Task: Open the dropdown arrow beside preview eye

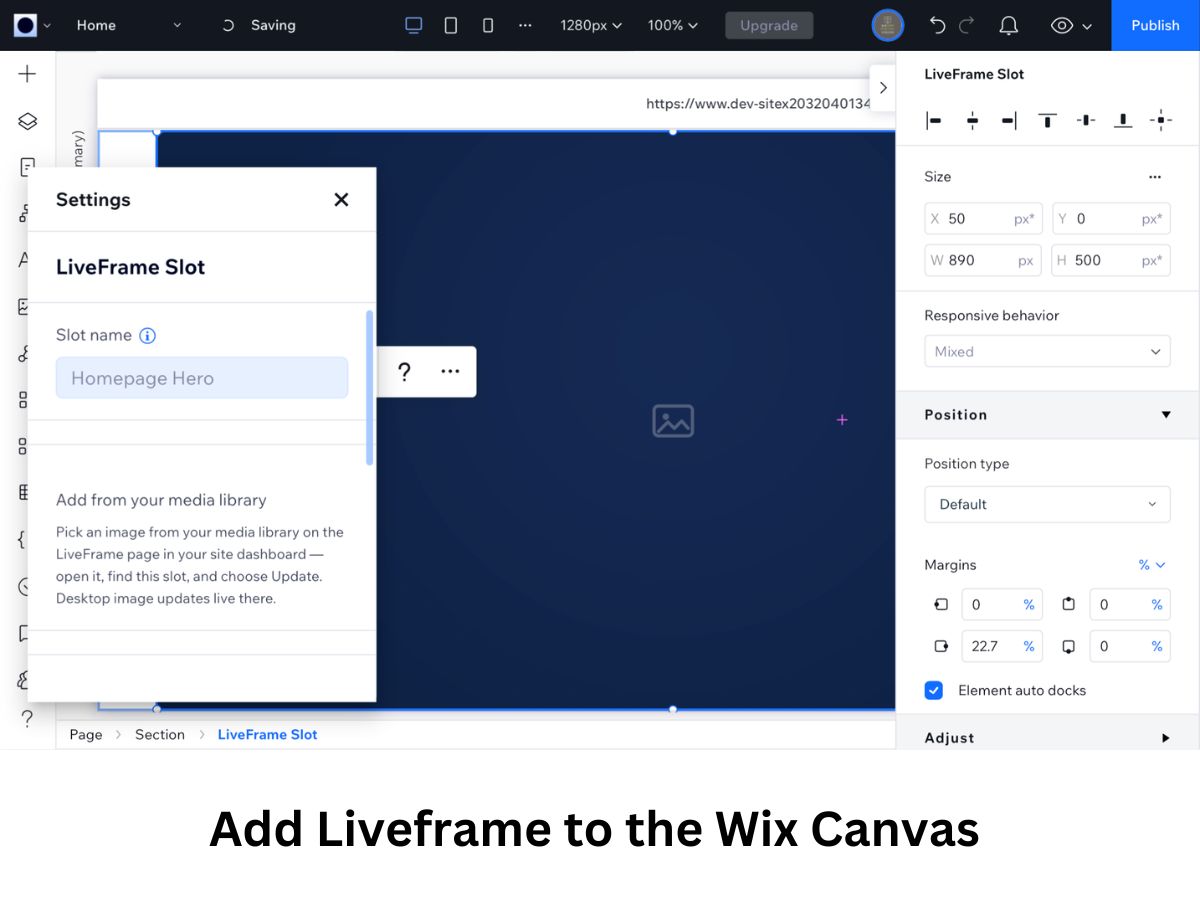Action: tap(1087, 26)
